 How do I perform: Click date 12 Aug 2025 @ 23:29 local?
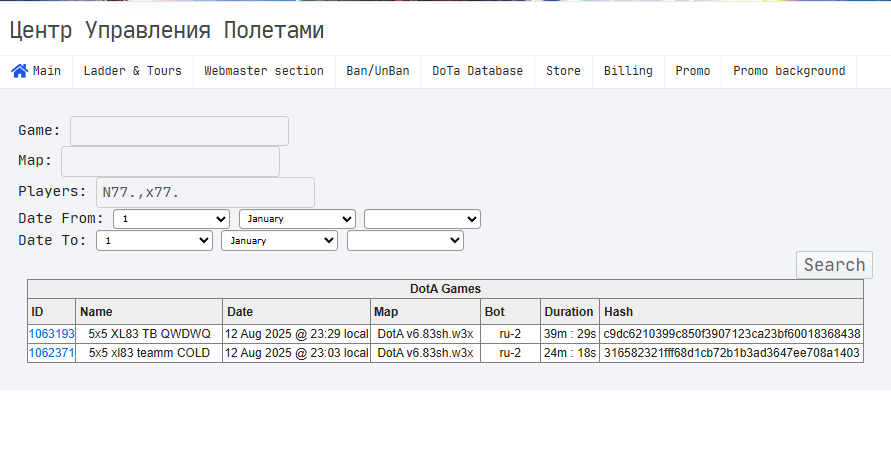coord(297,334)
